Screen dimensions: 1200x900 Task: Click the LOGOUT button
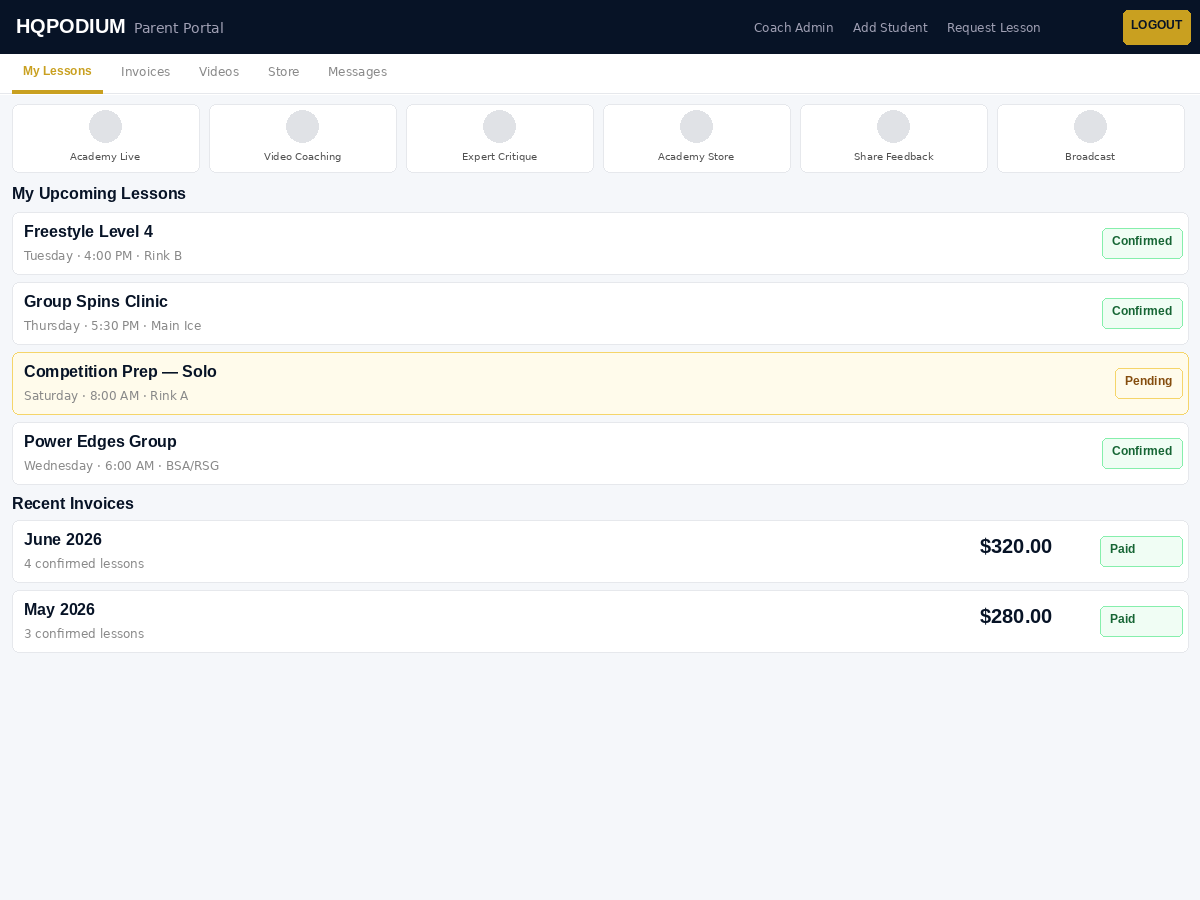(x=1157, y=27)
